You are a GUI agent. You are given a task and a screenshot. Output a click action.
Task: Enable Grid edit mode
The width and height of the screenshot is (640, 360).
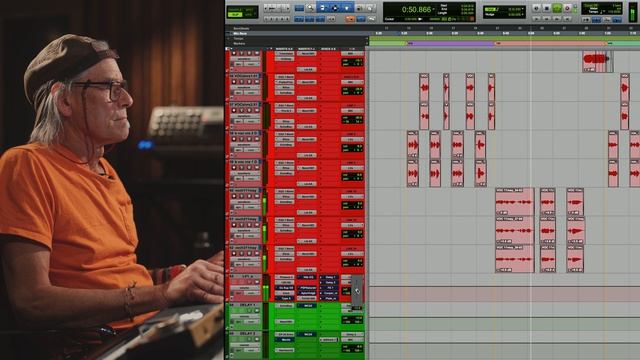coord(249,15)
